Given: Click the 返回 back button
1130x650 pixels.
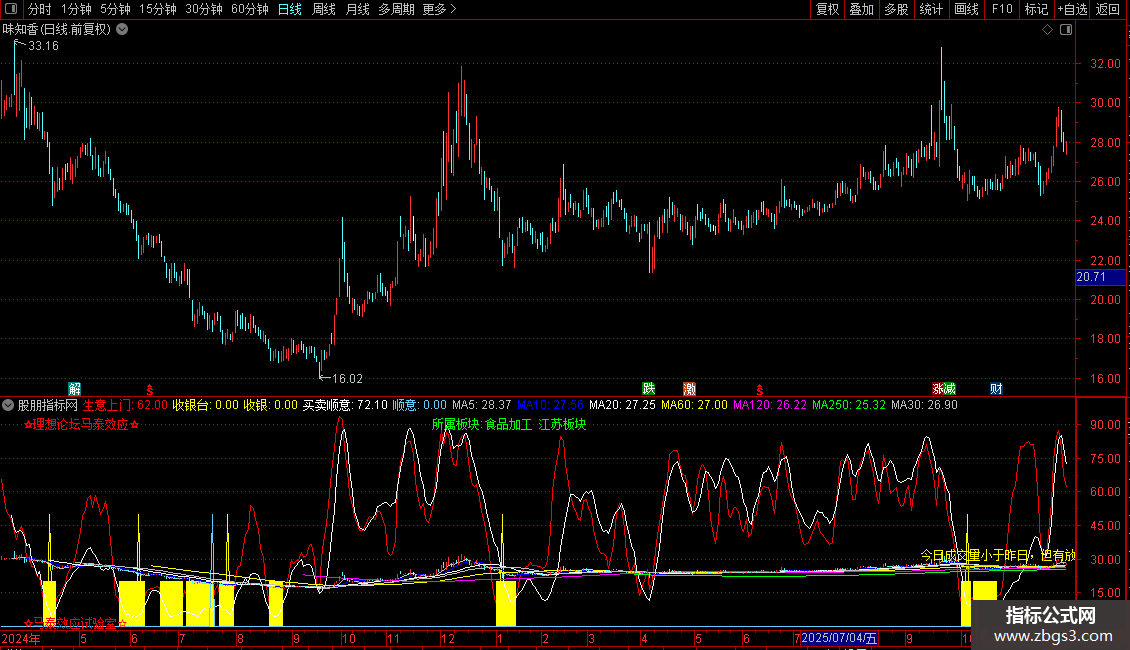Looking at the screenshot, I should 1108,9.
